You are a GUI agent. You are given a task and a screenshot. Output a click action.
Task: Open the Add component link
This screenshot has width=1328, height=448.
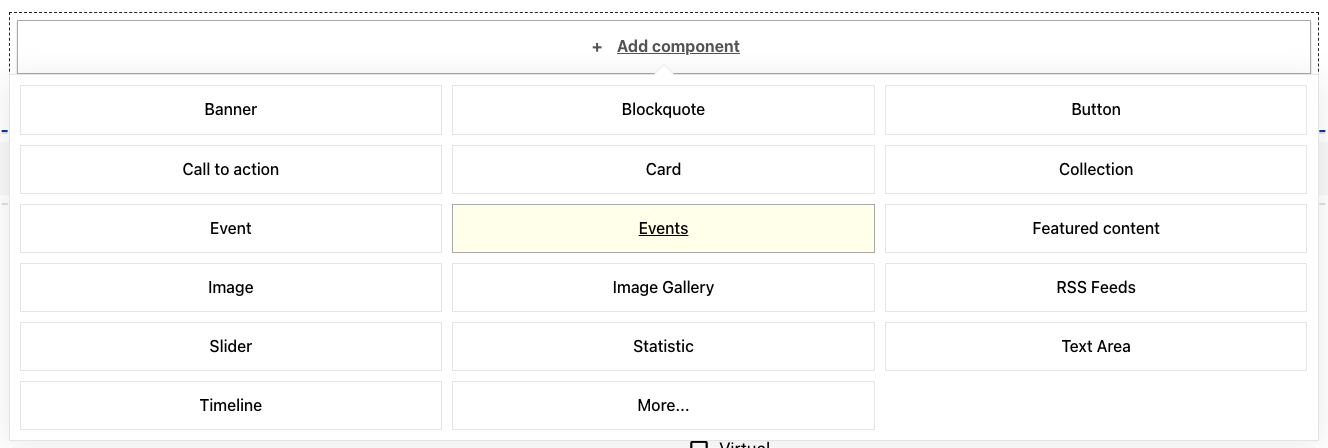(678, 46)
